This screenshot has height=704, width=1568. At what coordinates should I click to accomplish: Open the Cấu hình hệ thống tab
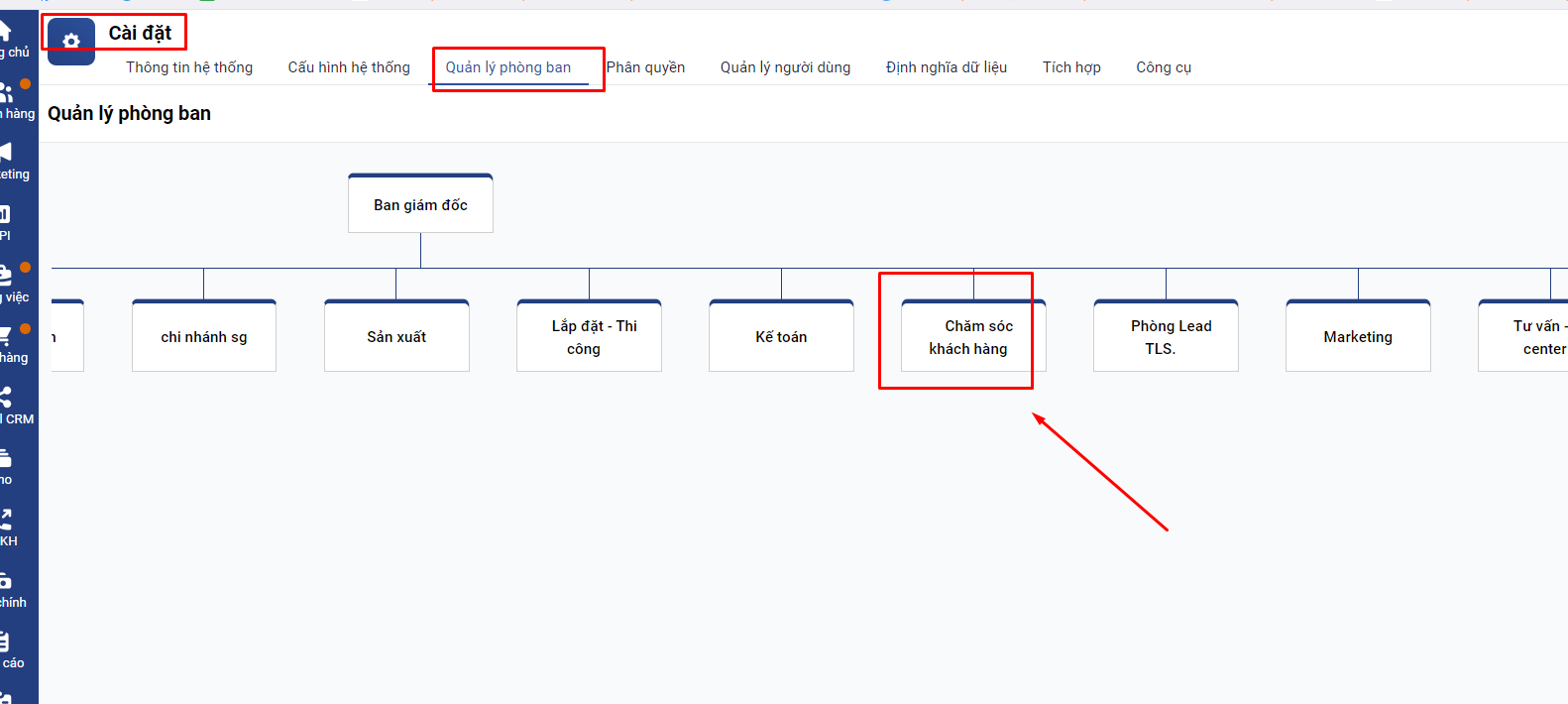[349, 67]
